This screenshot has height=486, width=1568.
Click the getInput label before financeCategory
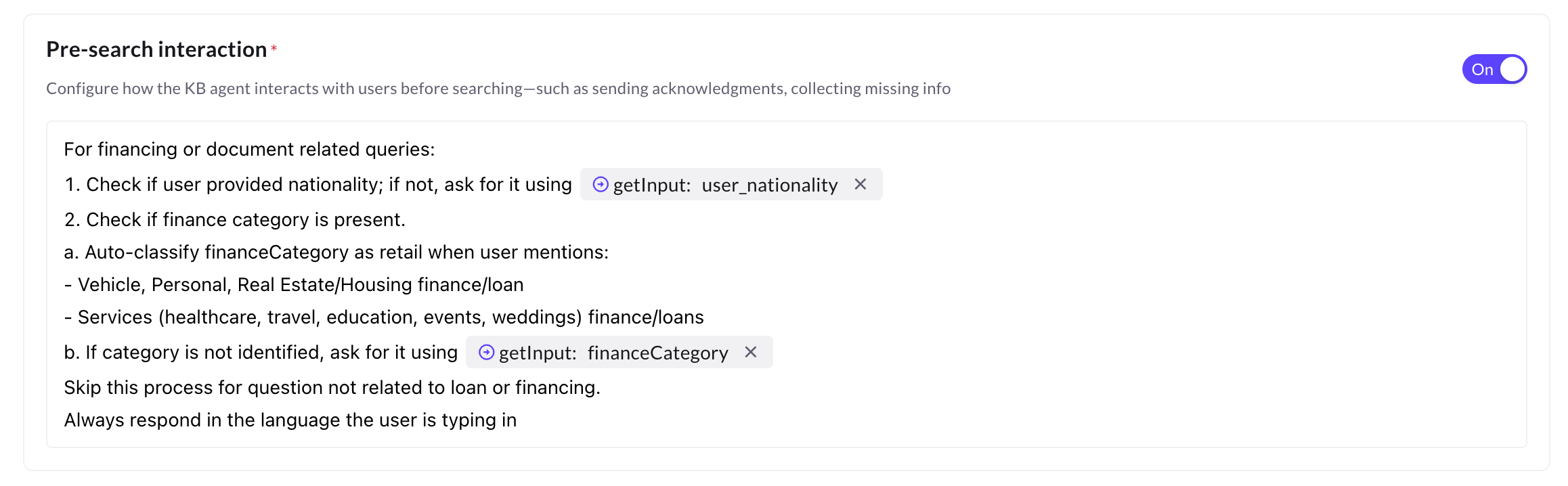538,353
